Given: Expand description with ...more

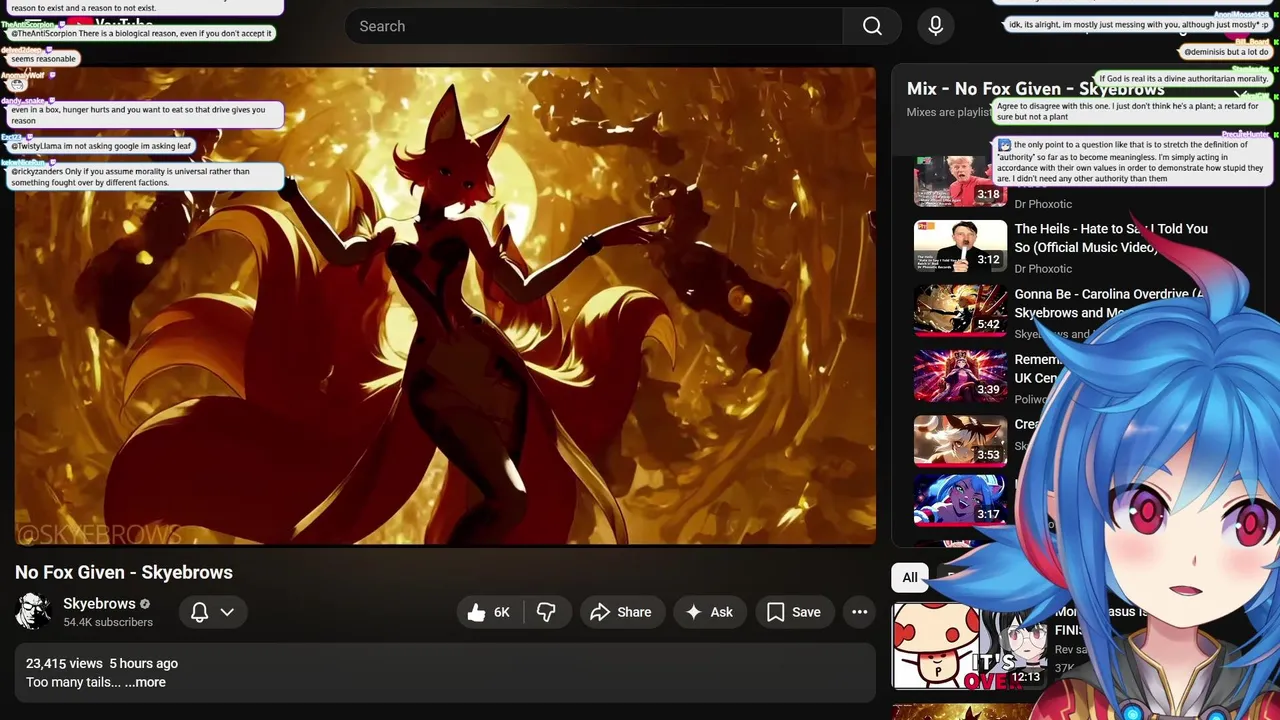Looking at the screenshot, I should 145,682.
